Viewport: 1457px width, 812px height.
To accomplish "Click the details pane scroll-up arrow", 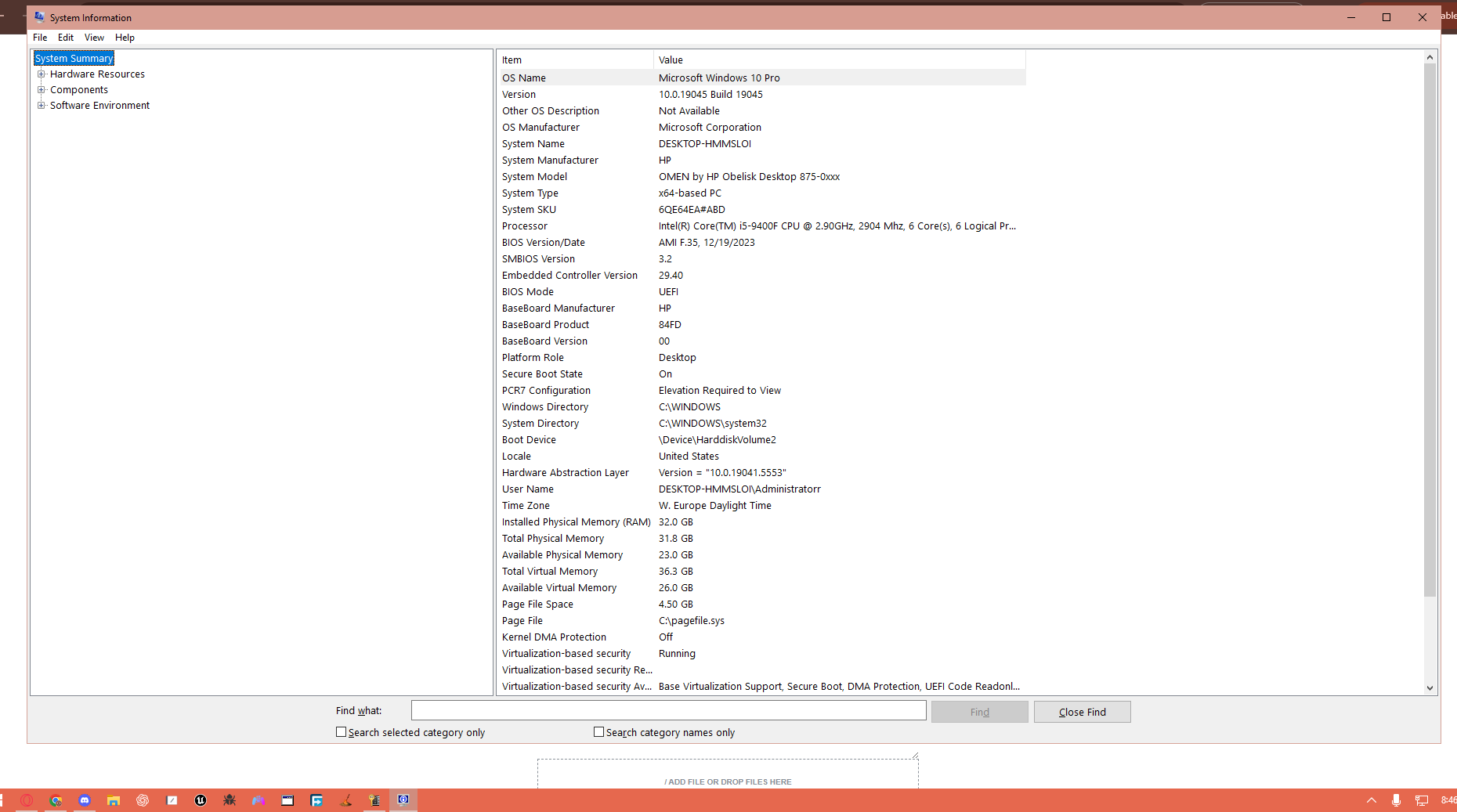I will coord(1430,57).
